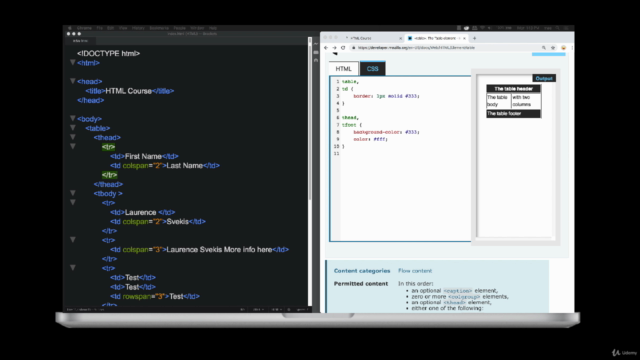
Task: Click the background-color declaration in CSS editor
Action: [386, 132]
